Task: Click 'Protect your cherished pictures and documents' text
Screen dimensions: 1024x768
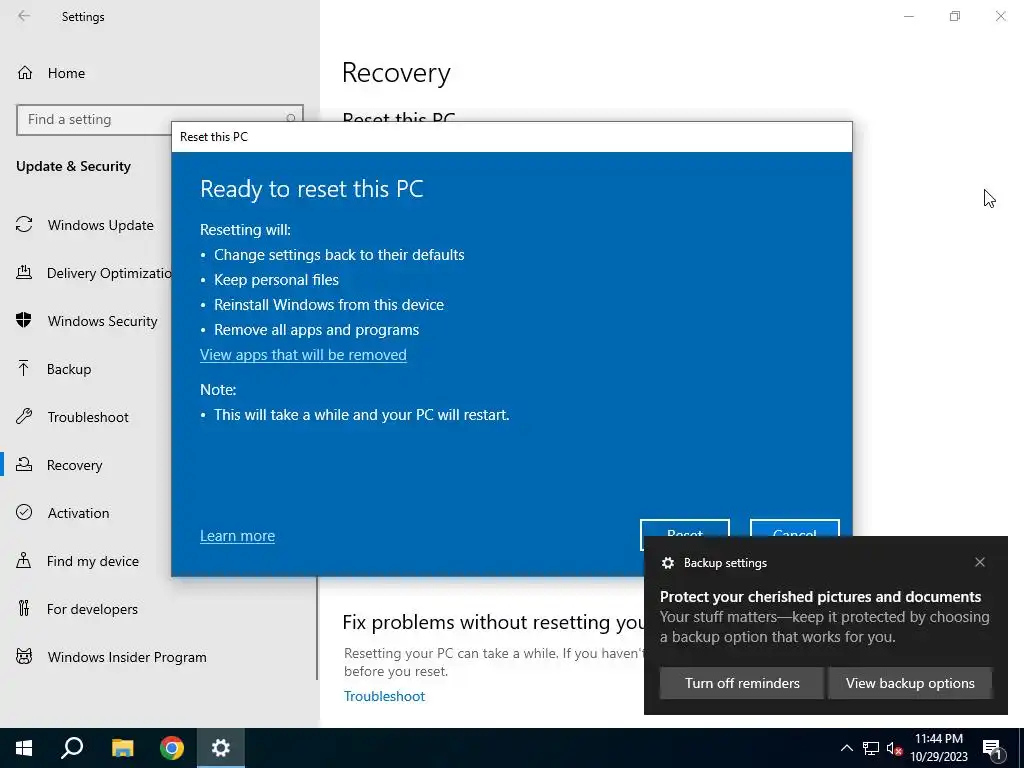Action: tap(820, 596)
